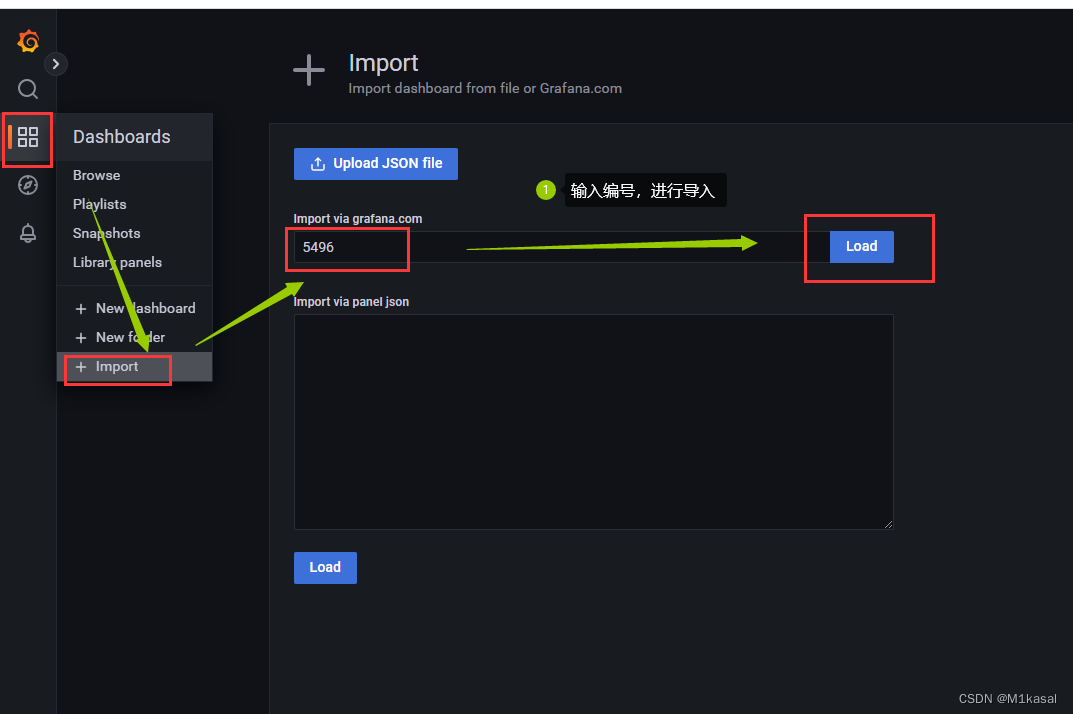
Task: Open the Explore compass icon
Action: pyautogui.click(x=28, y=185)
